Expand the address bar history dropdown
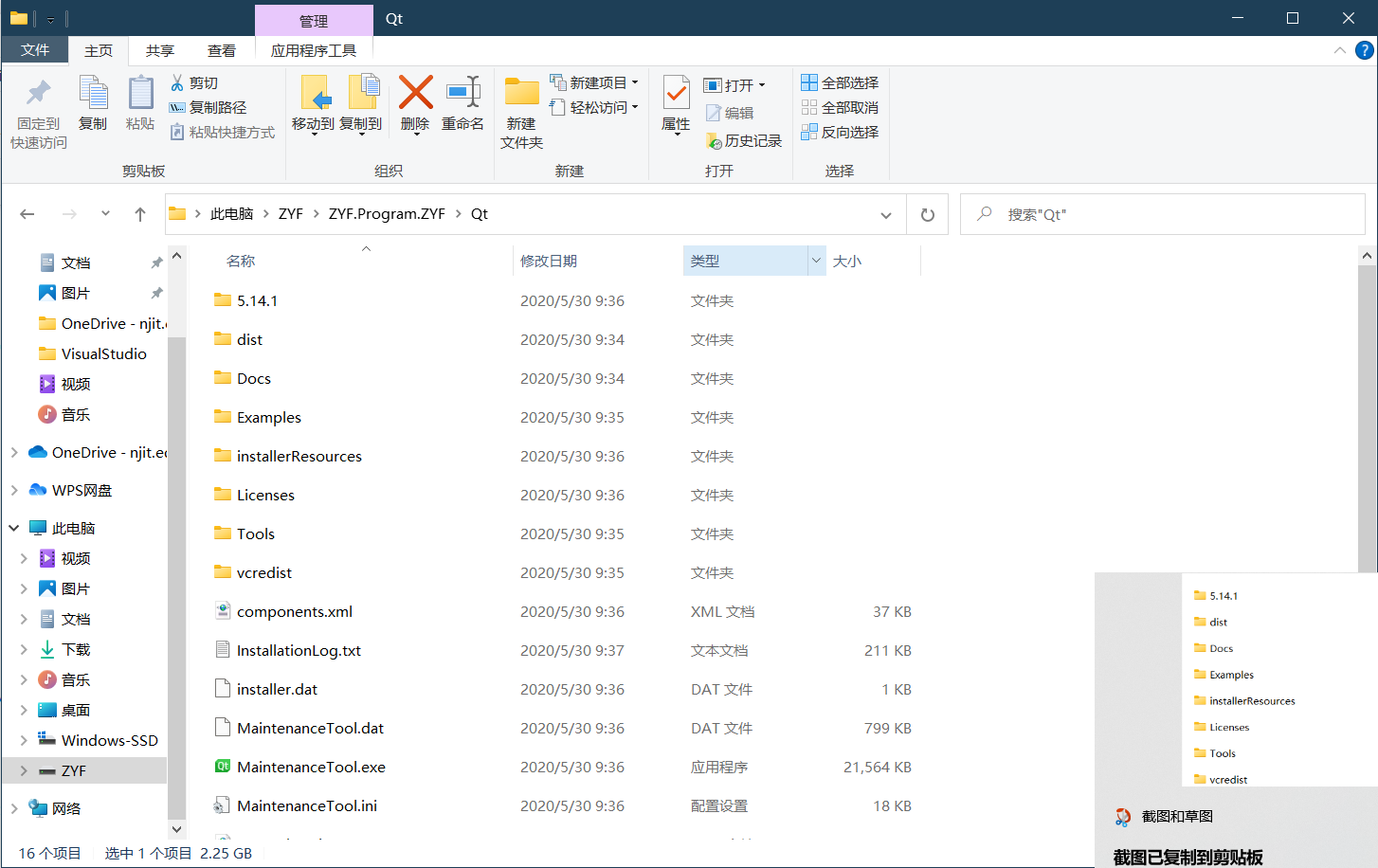This screenshot has width=1378, height=868. click(x=886, y=215)
